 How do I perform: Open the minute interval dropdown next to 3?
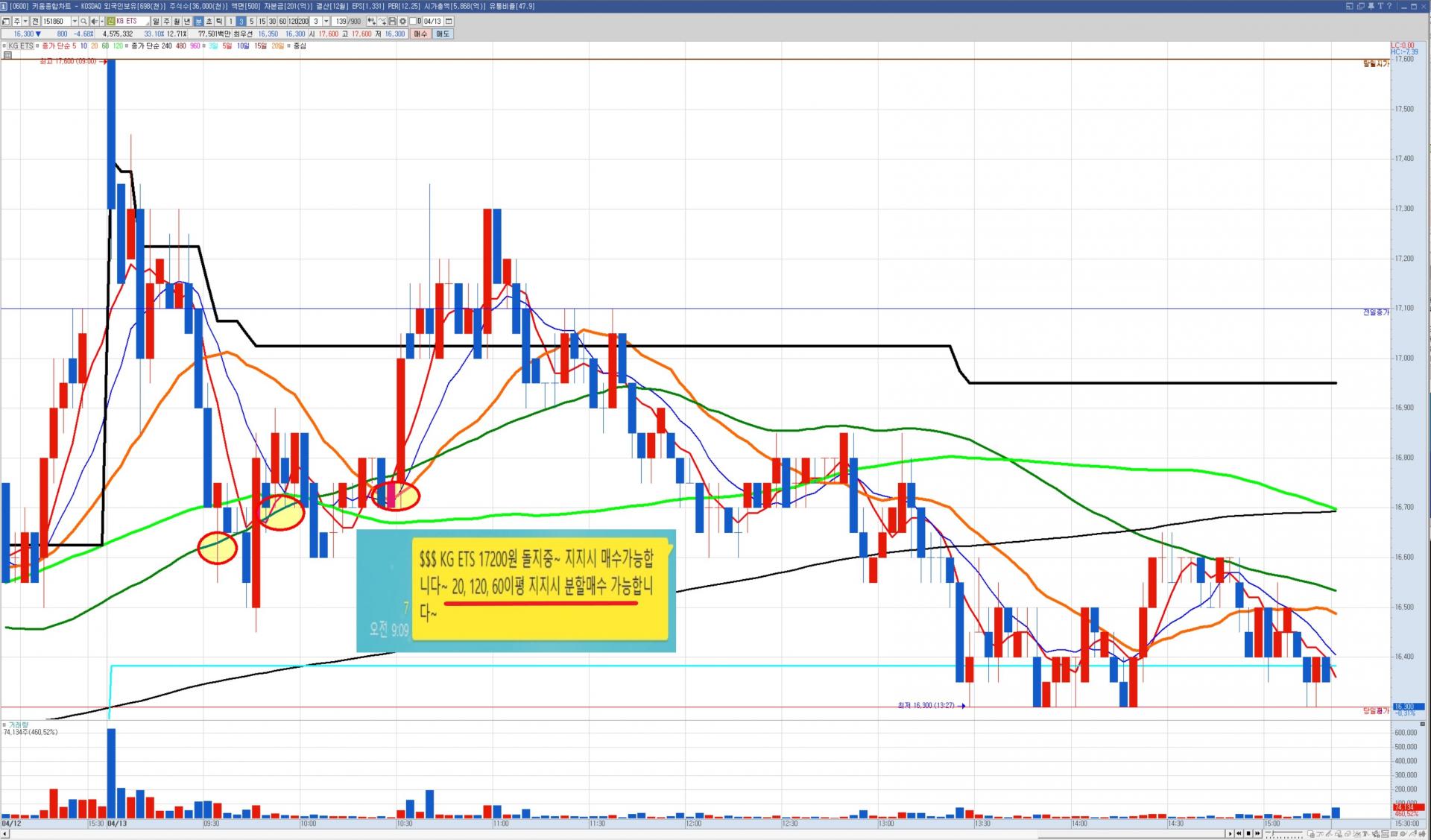click(326, 22)
